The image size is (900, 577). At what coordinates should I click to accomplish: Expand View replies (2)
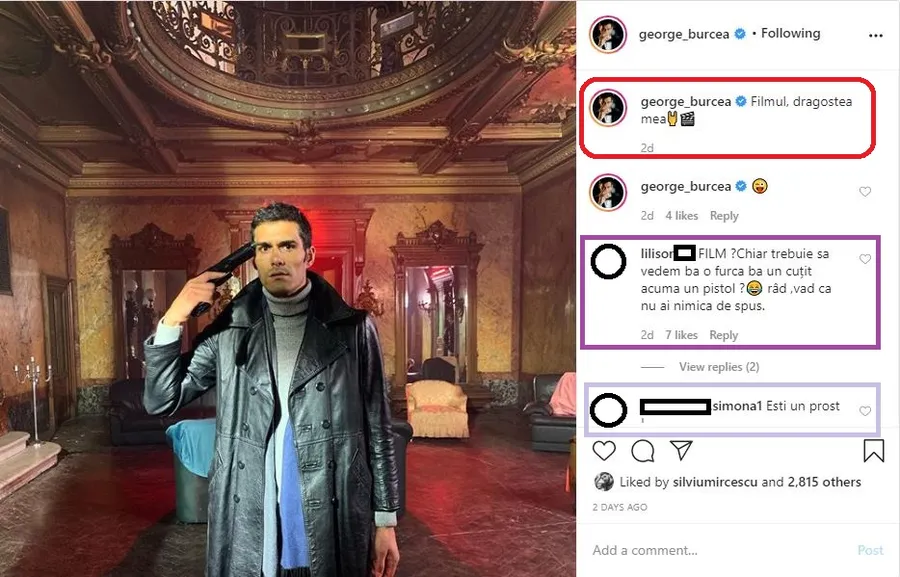tap(719, 367)
